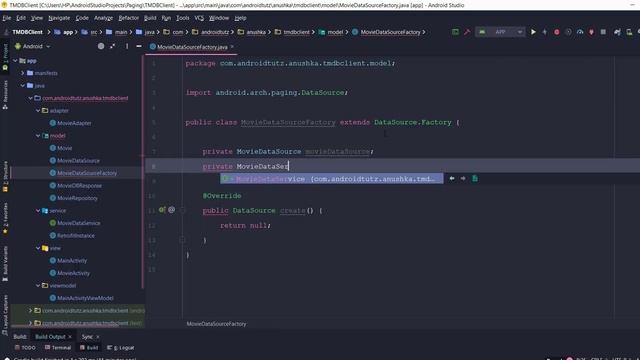Image resolution: width=640 pixels, height=360 pixels.
Task: Click the TMDBClient breadcrumb in navigation bar
Action: [27, 32]
